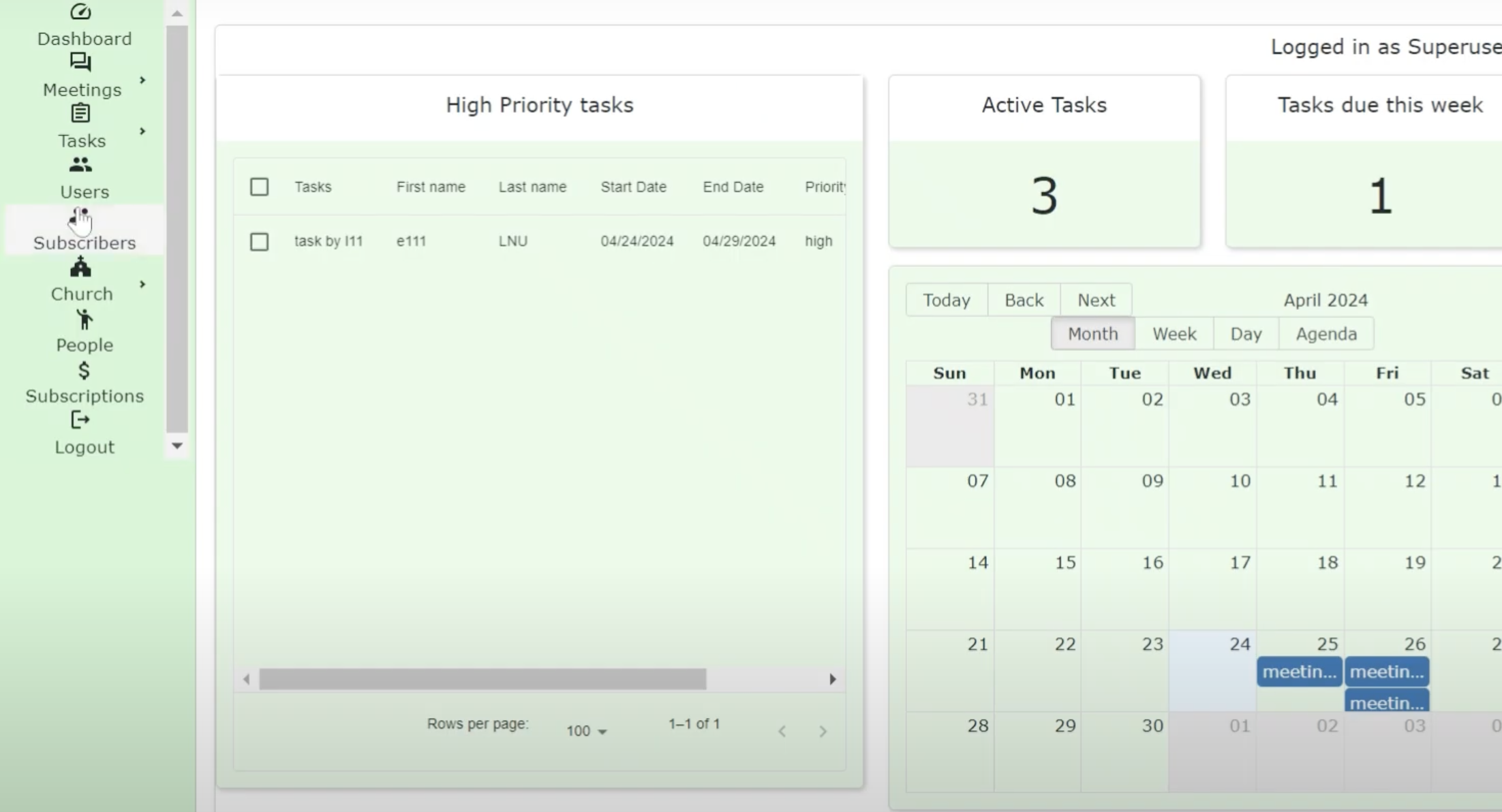
Task: Click the 'e111' first name cell
Action: (411, 241)
